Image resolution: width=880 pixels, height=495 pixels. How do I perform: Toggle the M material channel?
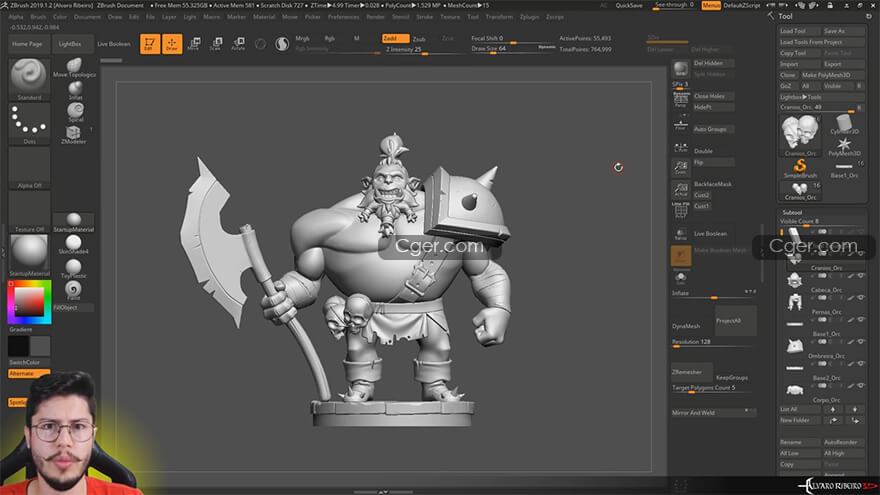click(x=356, y=38)
